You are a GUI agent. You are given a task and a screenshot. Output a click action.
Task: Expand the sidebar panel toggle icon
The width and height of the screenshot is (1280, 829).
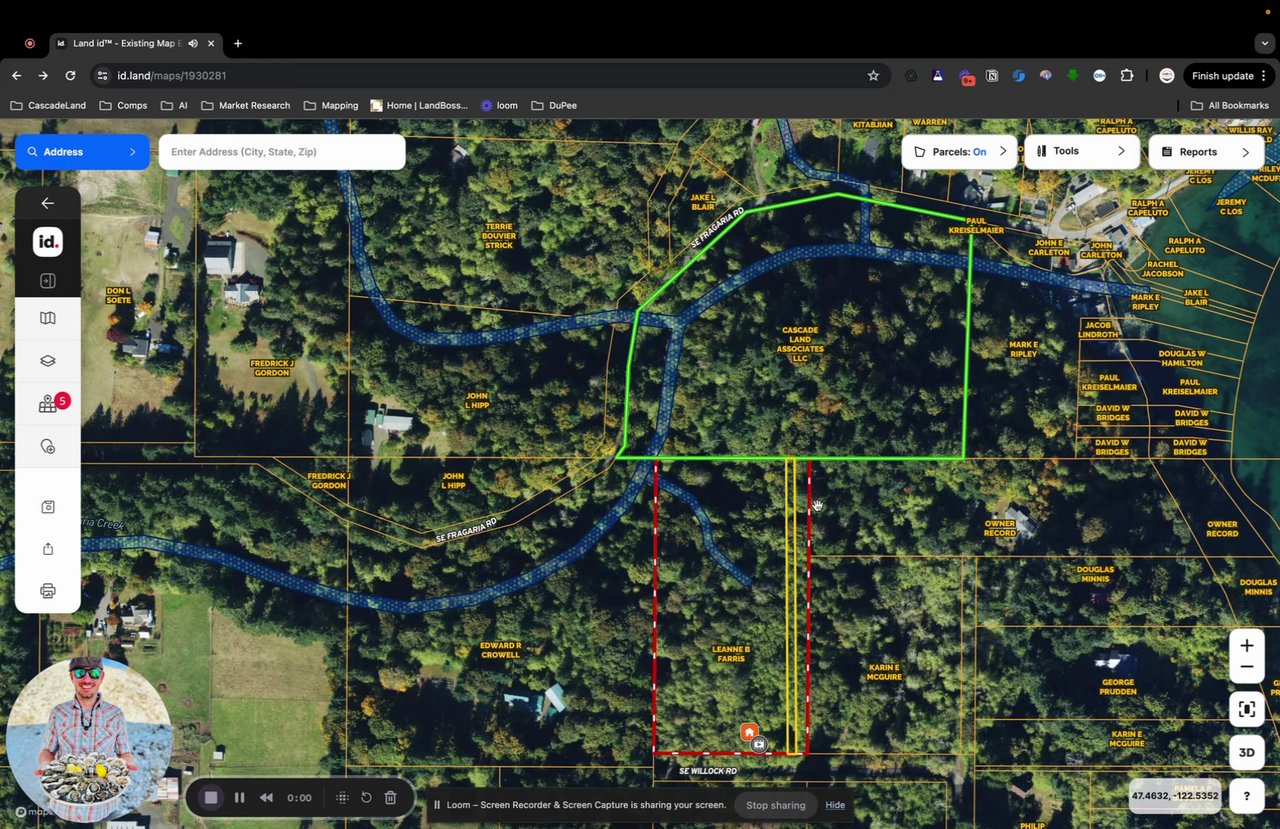(x=47, y=281)
